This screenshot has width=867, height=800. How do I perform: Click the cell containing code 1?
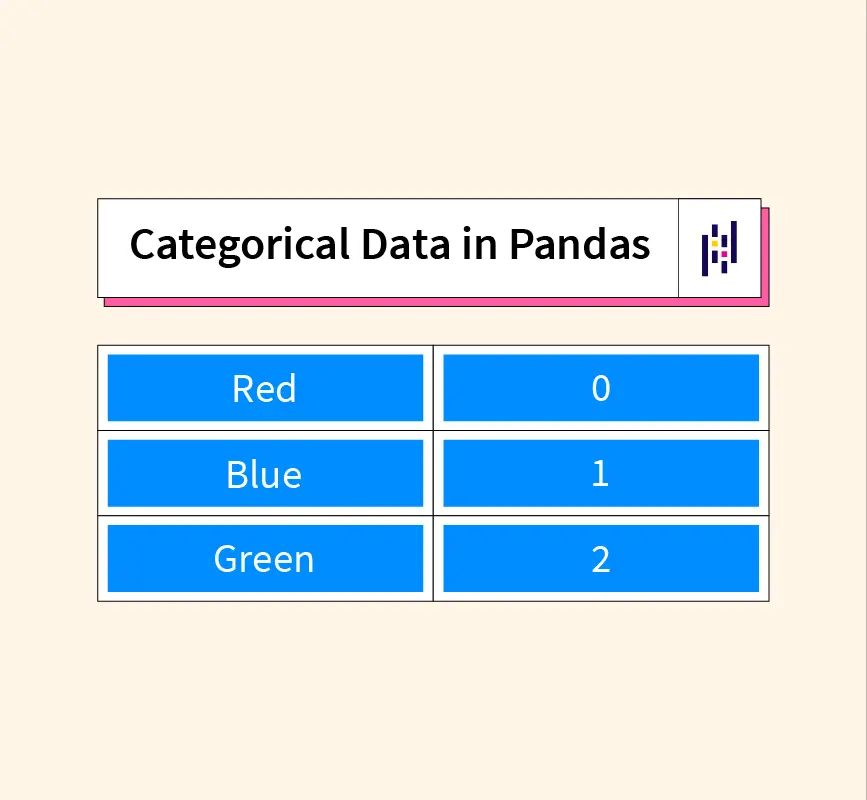[x=600, y=473]
